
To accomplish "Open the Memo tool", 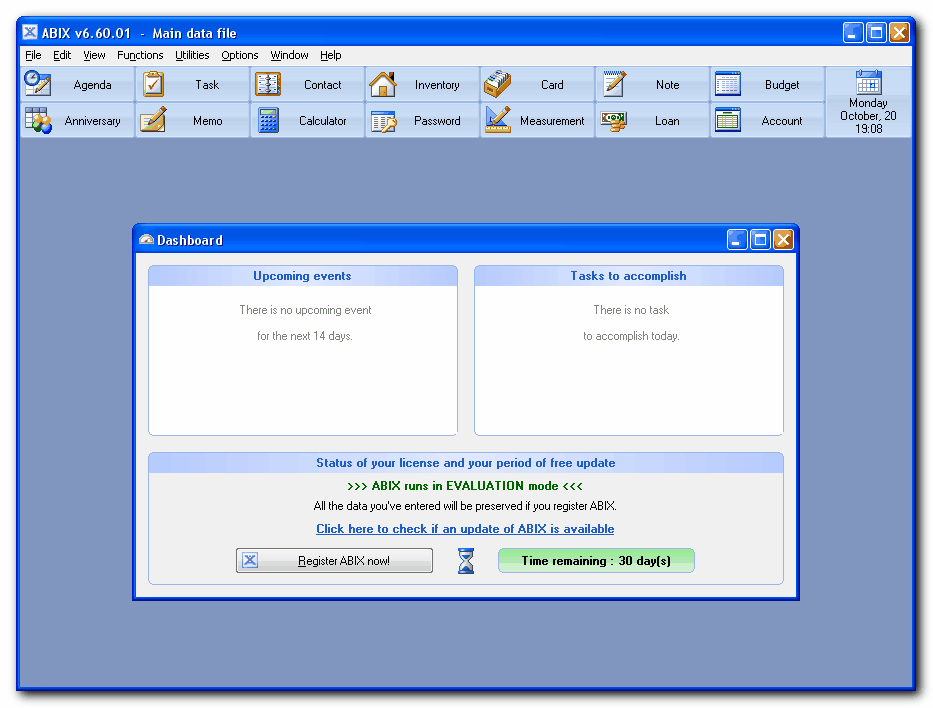I will pyautogui.click(x=192, y=120).
